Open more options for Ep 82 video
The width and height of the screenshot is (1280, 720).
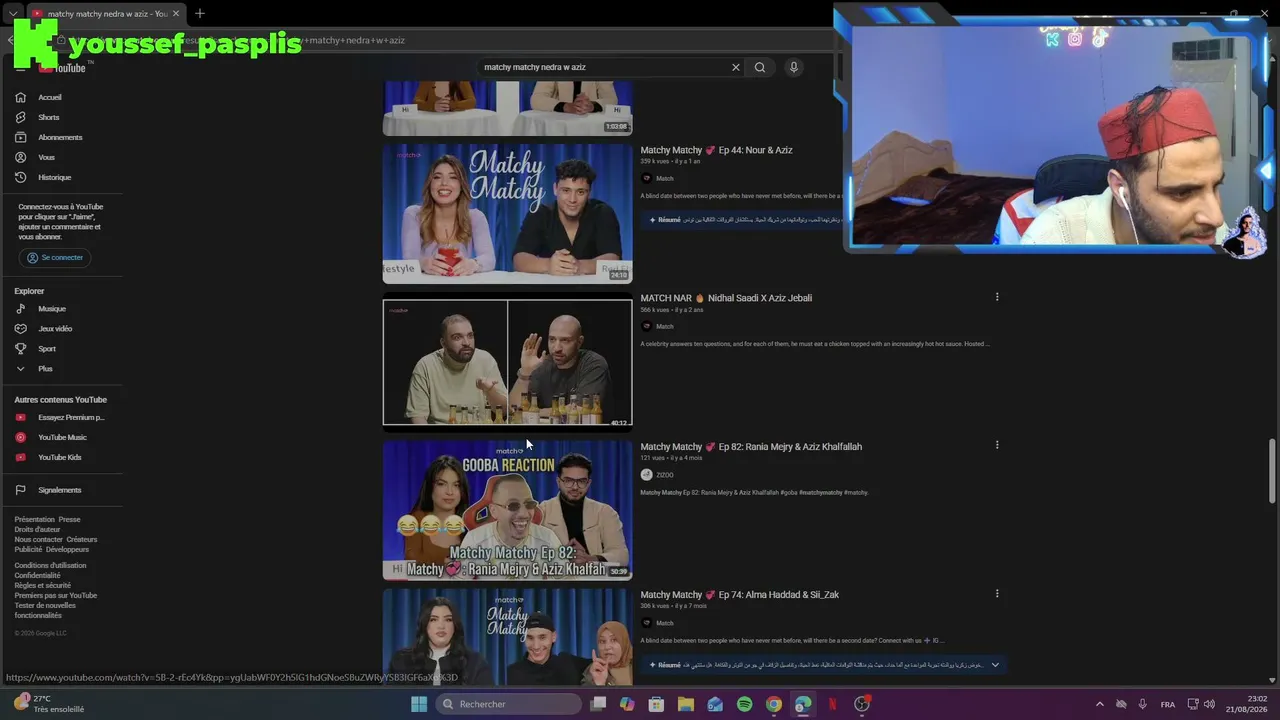tap(997, 445)
